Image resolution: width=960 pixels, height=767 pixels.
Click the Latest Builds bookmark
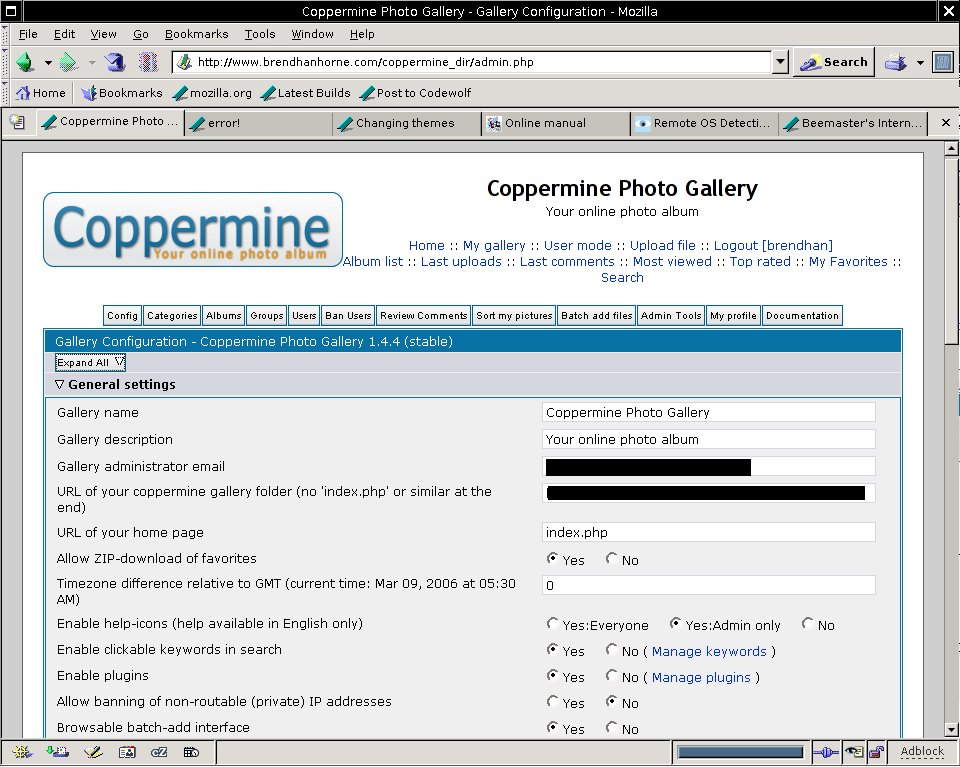click(x=306, y=93)
